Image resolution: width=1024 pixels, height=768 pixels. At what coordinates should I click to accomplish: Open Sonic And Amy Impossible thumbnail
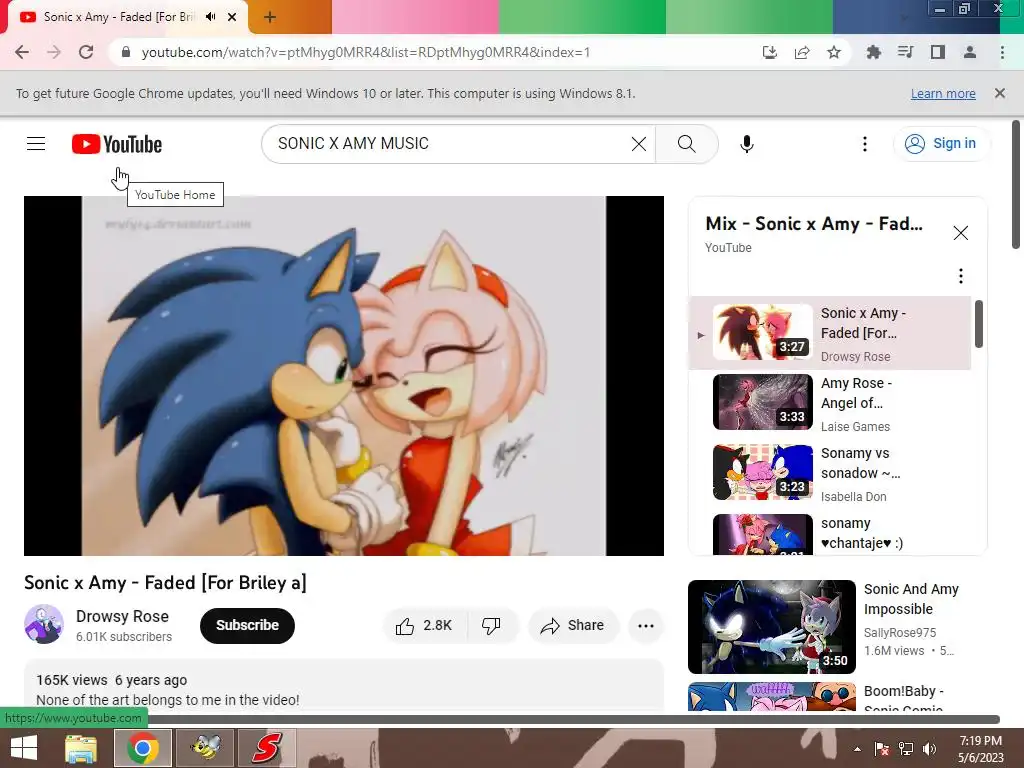(x=771, y=626)
